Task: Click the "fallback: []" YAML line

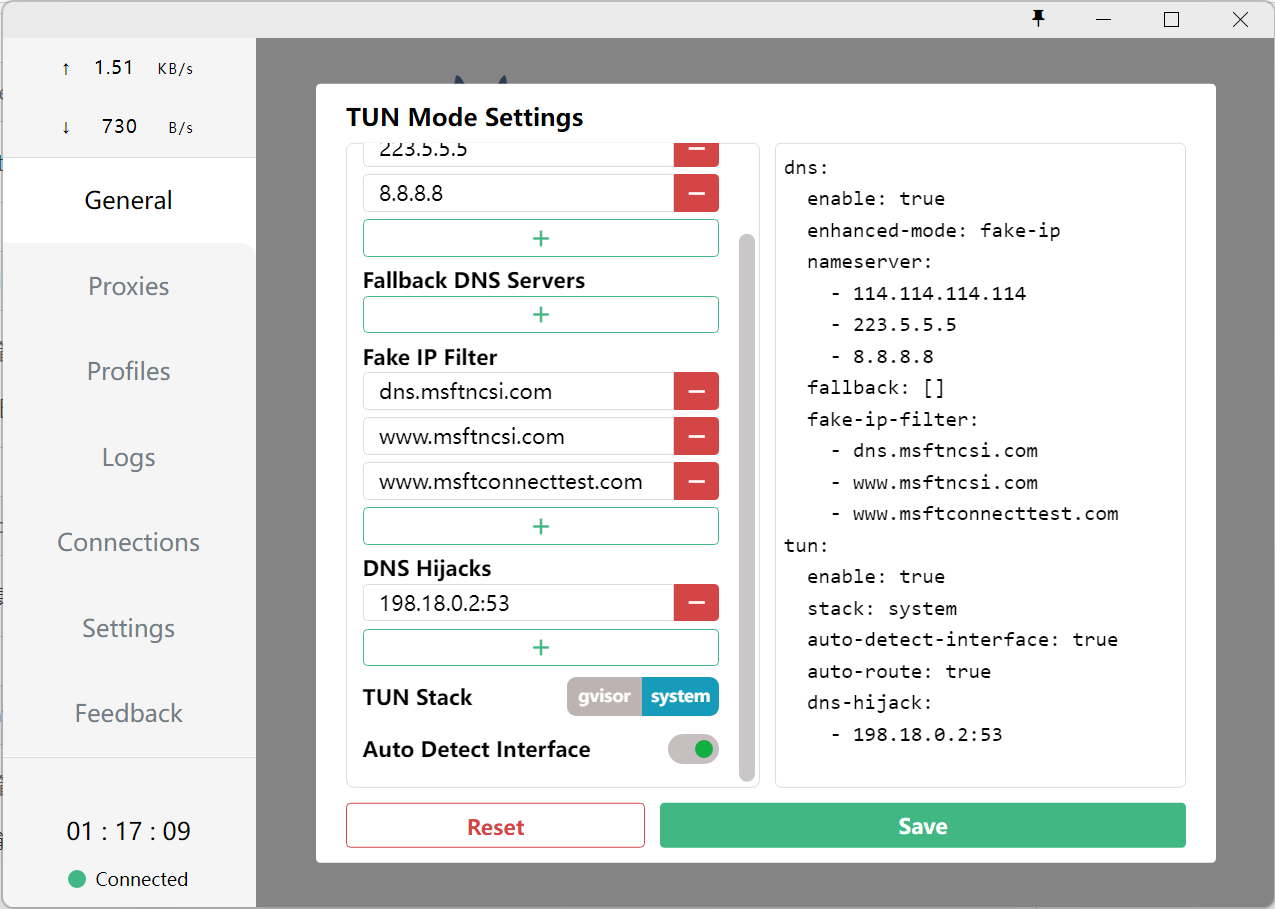Action: pyautogui.click(x=876, y=388)
